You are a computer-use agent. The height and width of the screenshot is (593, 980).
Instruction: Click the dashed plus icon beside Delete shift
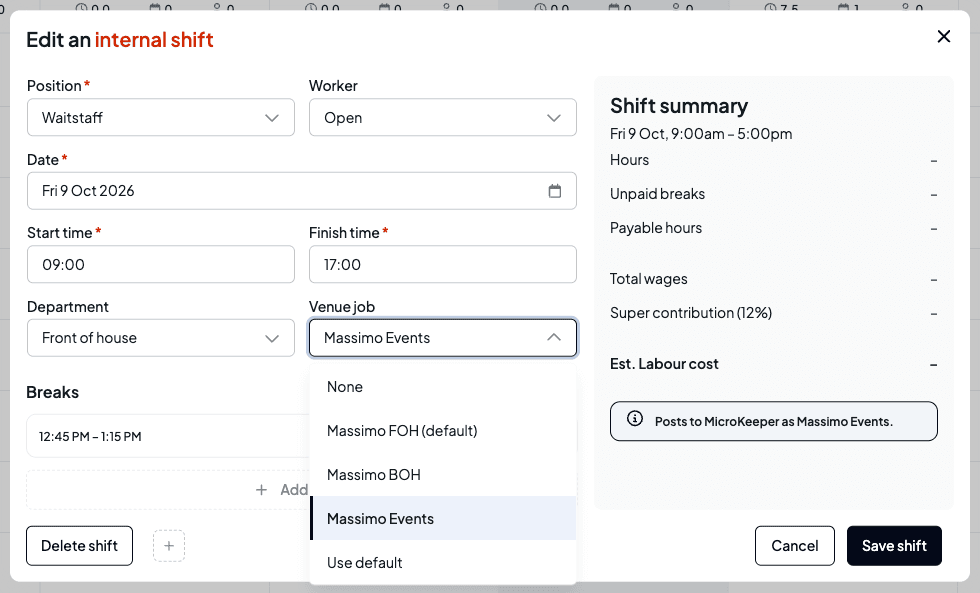[169, 546]
